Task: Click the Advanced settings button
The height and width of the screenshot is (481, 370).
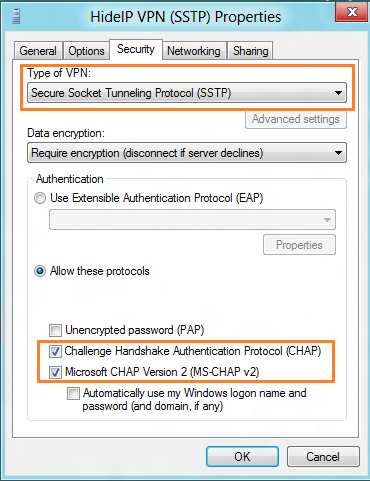Action: pyautogui.click(x=296, y=119)
